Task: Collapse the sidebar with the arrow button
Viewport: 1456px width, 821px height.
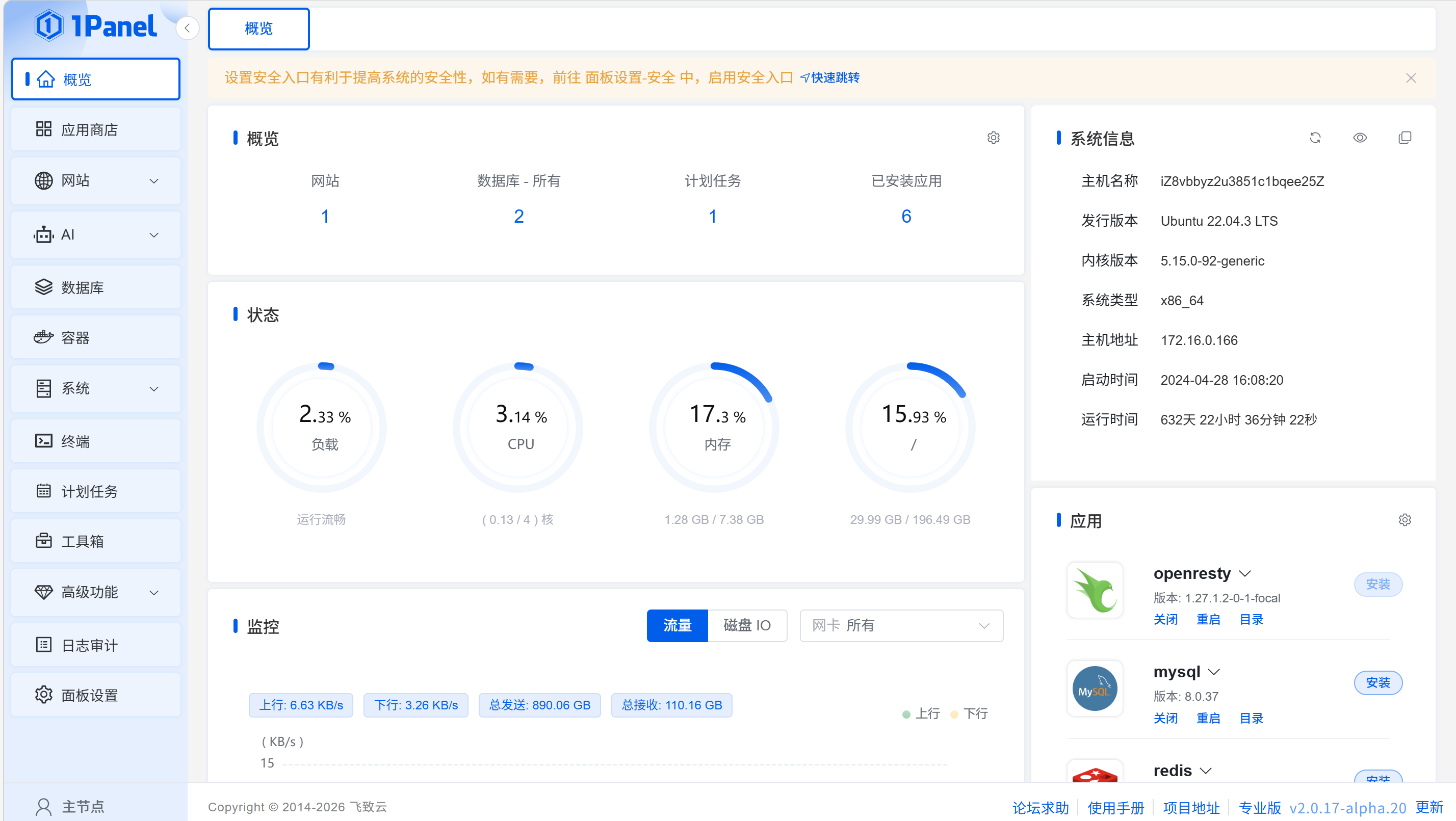Action: (x=187, y=28)
